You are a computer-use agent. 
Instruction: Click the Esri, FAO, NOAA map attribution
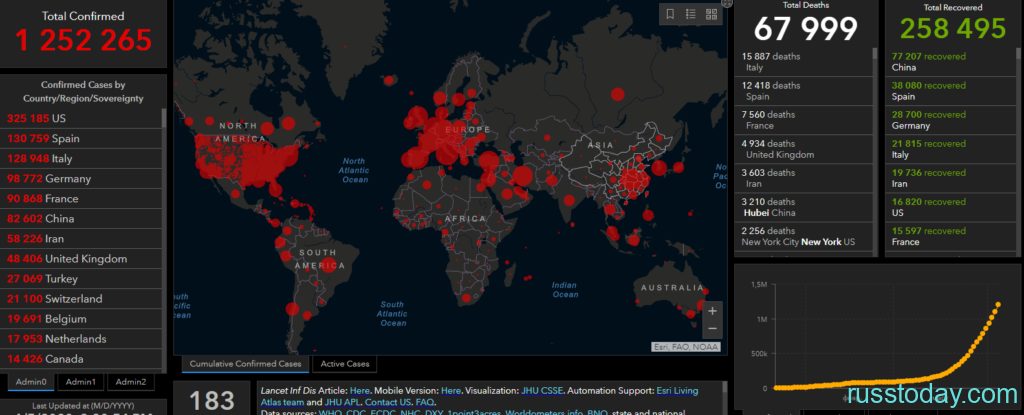pyautogui.click(x=686, y=348)
